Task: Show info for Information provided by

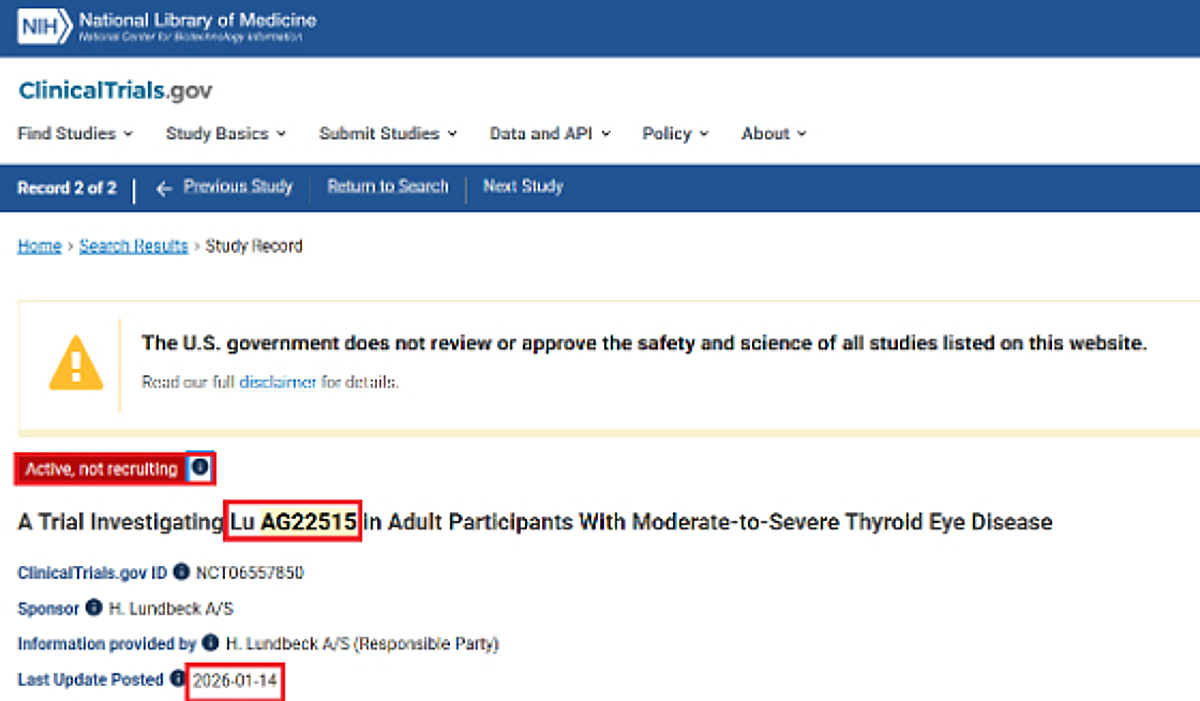Action: [210, 643]
